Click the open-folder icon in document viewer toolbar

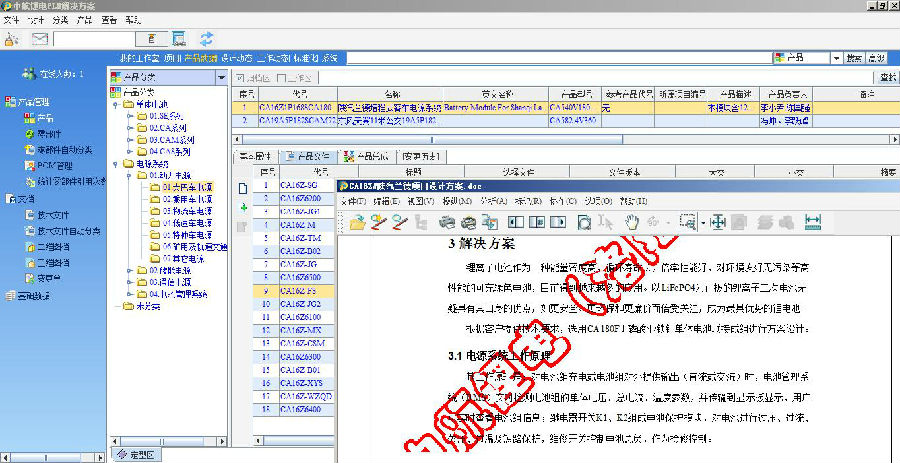(358, 222)
